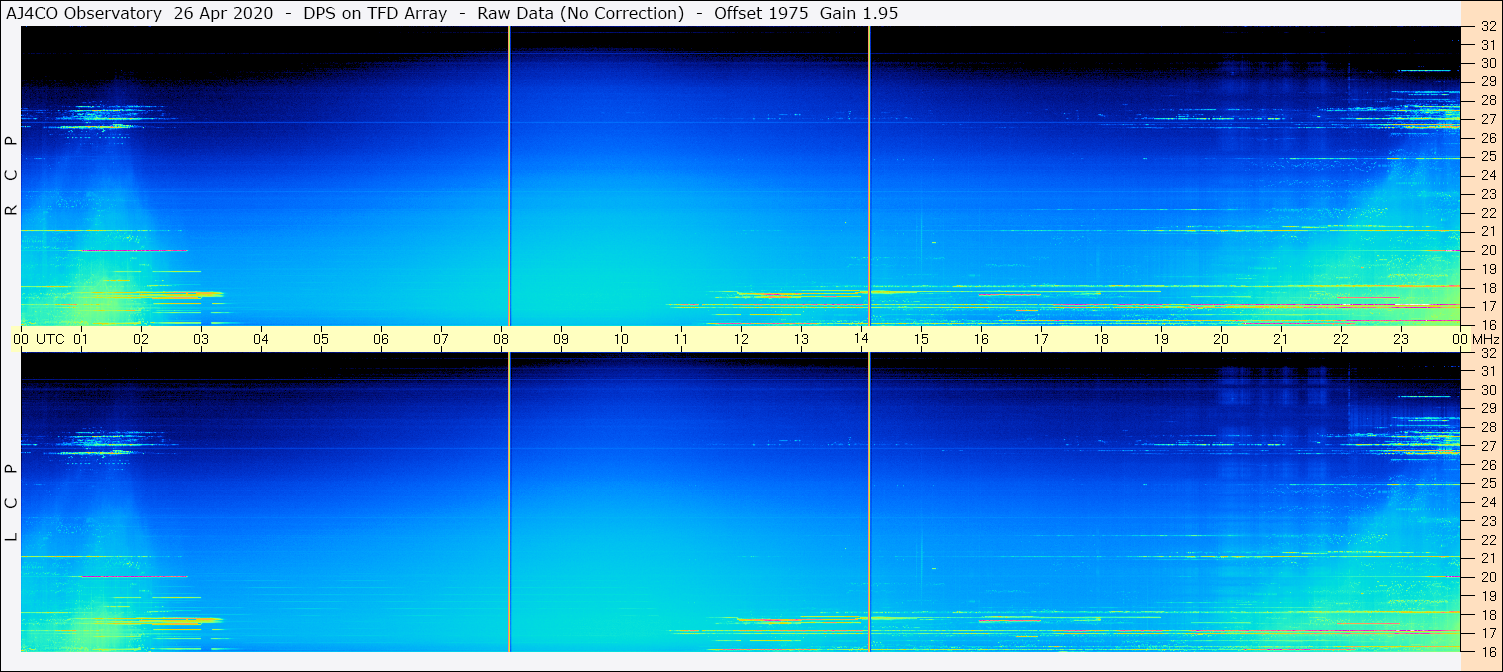Click "17" MHz tick on LCP frequency scale

(1487, 633)
